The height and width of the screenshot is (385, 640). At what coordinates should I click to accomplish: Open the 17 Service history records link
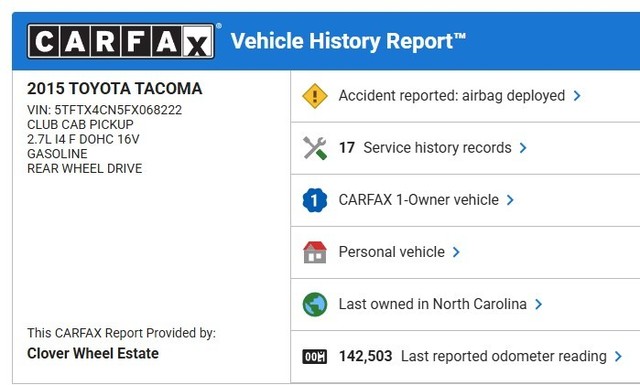[425, 148]
